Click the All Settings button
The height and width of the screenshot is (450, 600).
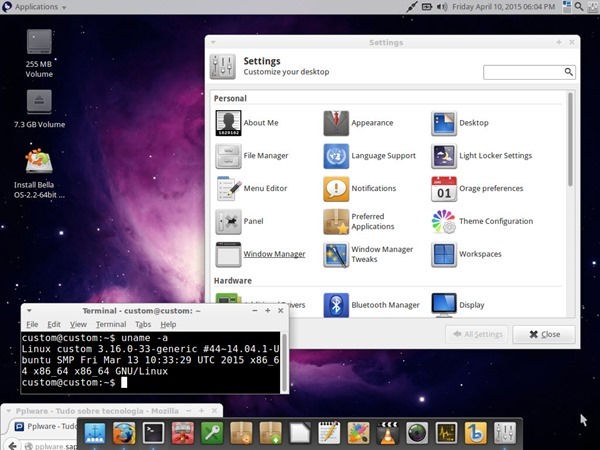point(477,334)
